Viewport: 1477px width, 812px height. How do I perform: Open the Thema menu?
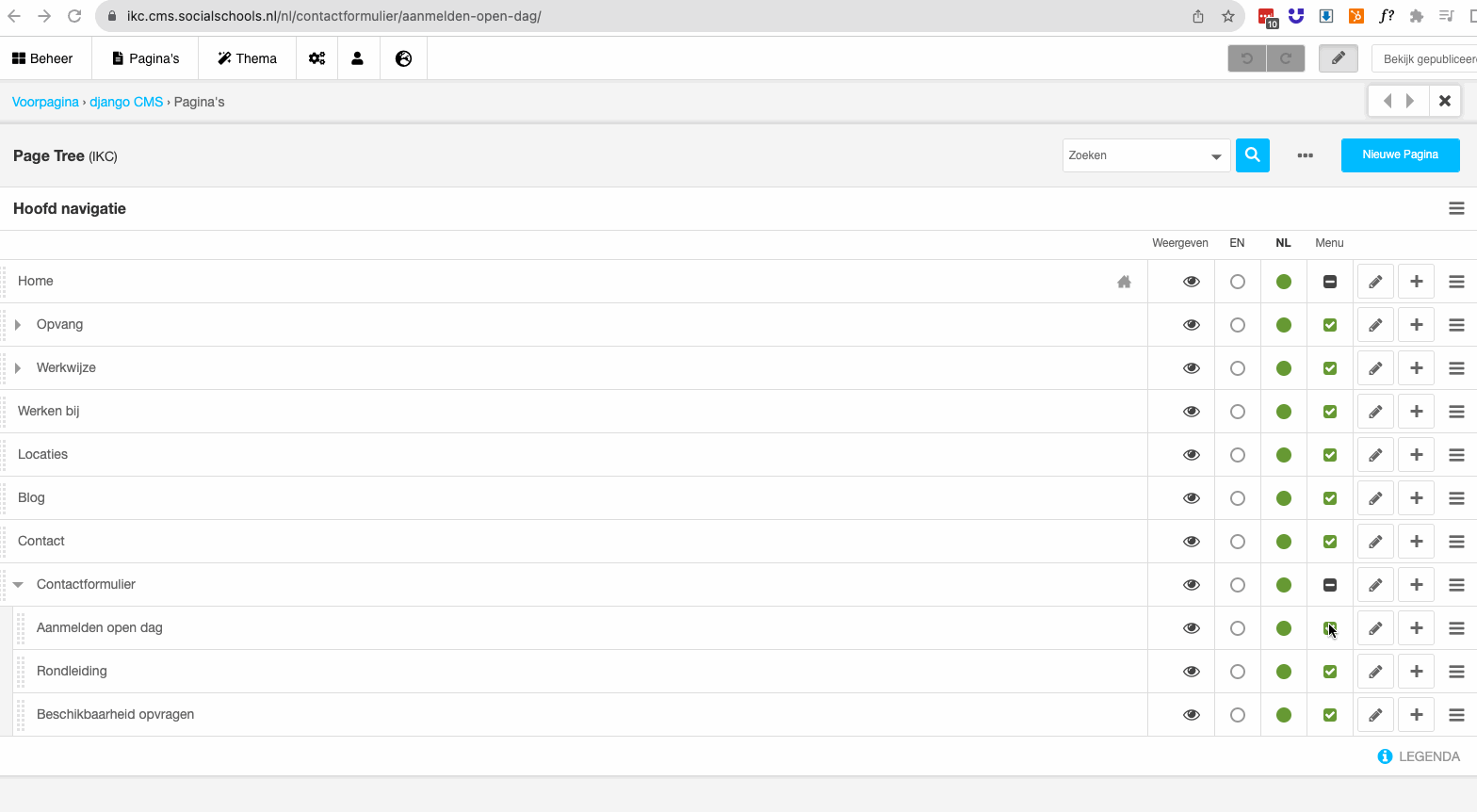click(x=247, y=58)
